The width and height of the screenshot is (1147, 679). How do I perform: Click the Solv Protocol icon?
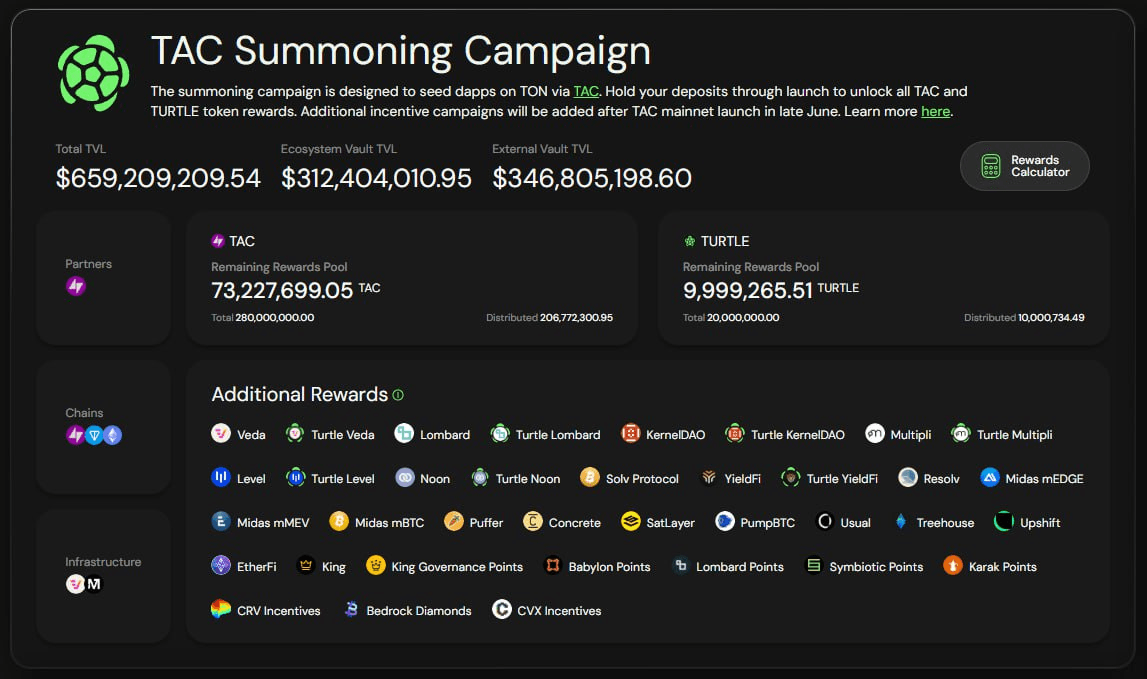click(590, 478)
